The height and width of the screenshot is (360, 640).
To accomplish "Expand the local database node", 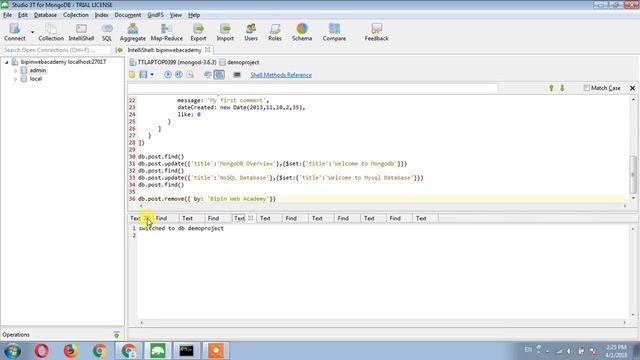I will (x=16, y=79).
